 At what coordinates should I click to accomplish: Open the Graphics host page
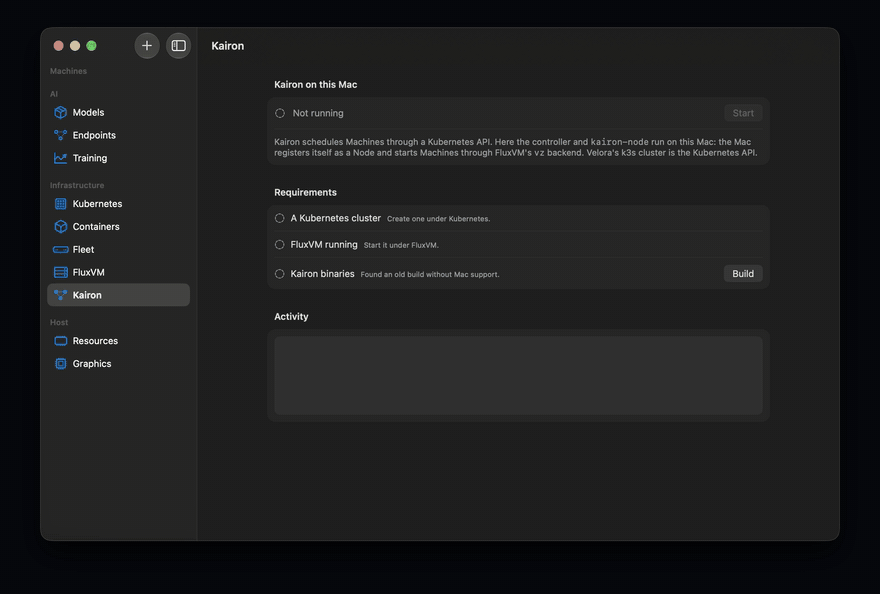click(118, 364)
